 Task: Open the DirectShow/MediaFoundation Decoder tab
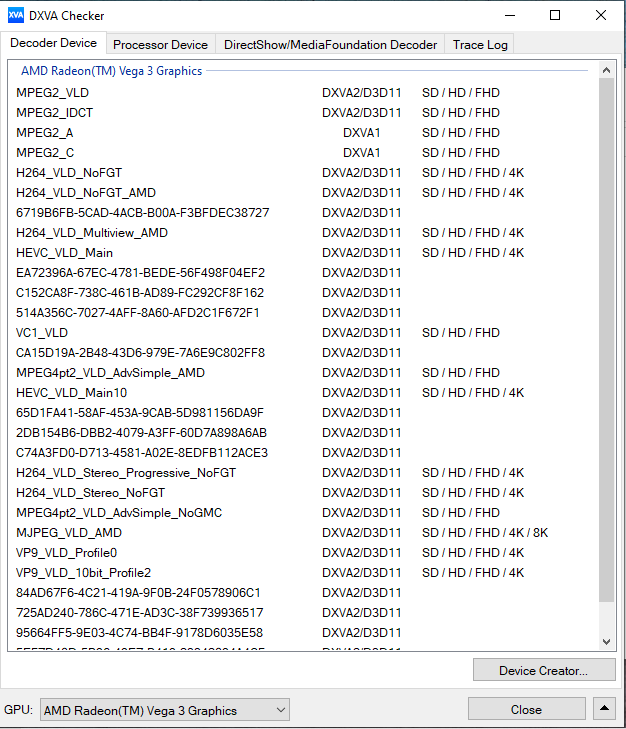[330, 44]
